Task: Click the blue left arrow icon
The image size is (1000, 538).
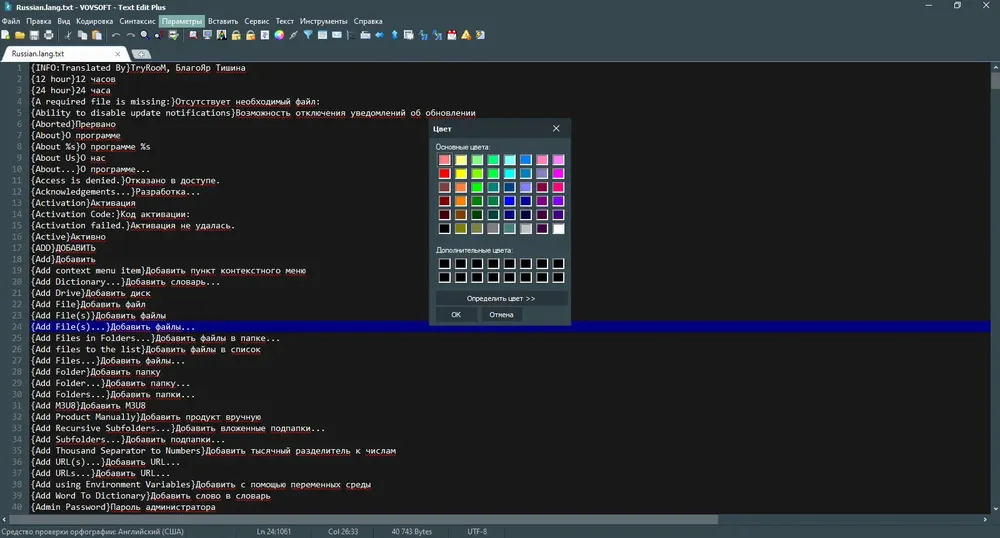Action: pyautogui.click(x=379, y=35)
